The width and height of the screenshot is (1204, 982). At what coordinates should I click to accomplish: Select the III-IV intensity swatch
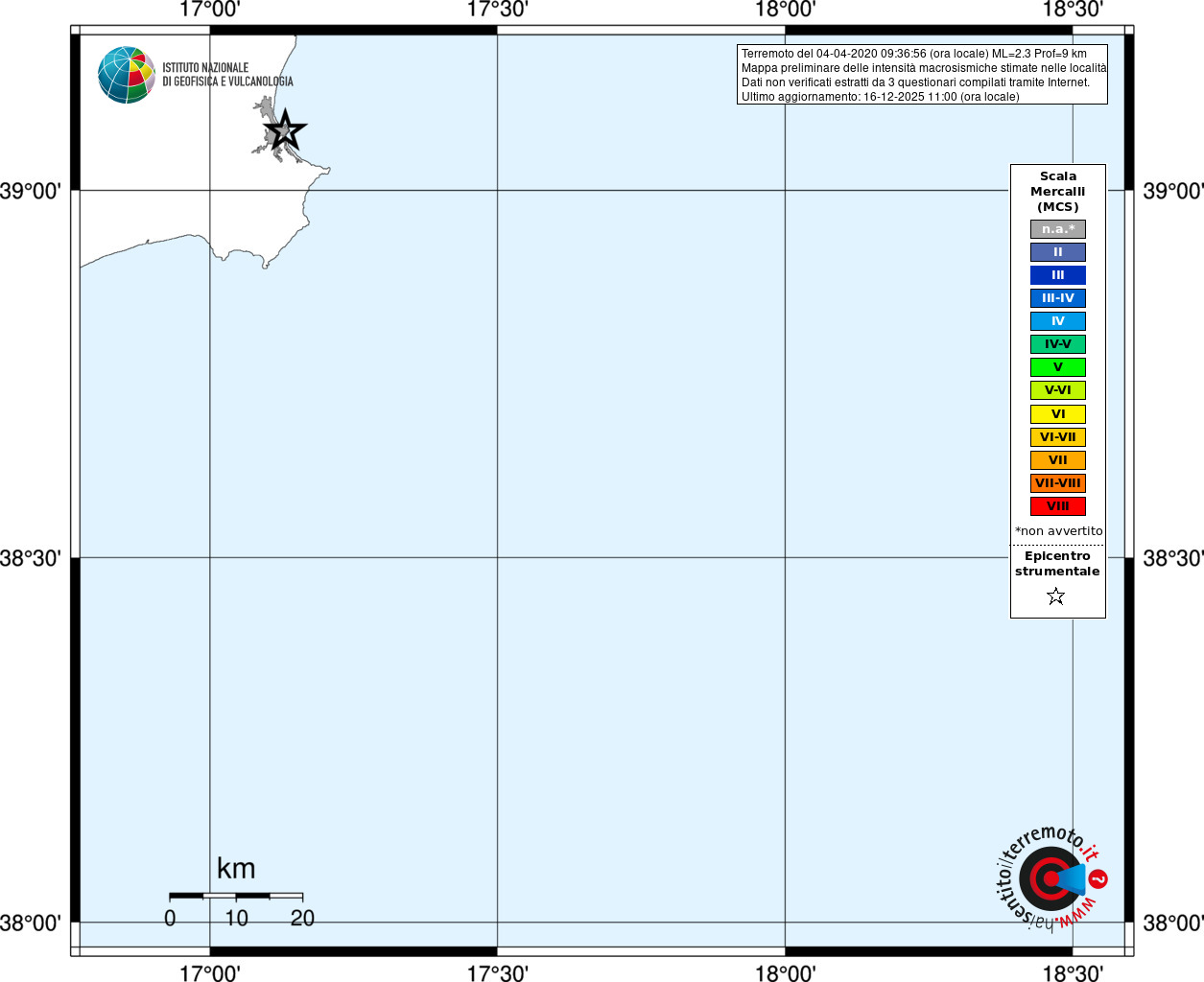1058,298
